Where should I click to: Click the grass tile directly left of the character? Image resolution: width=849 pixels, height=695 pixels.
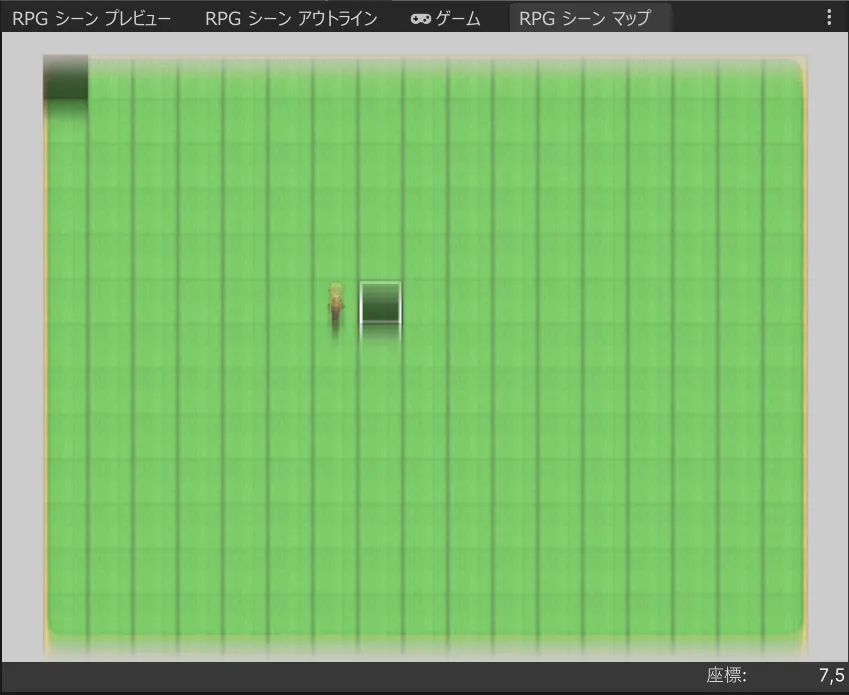point(291,303)
